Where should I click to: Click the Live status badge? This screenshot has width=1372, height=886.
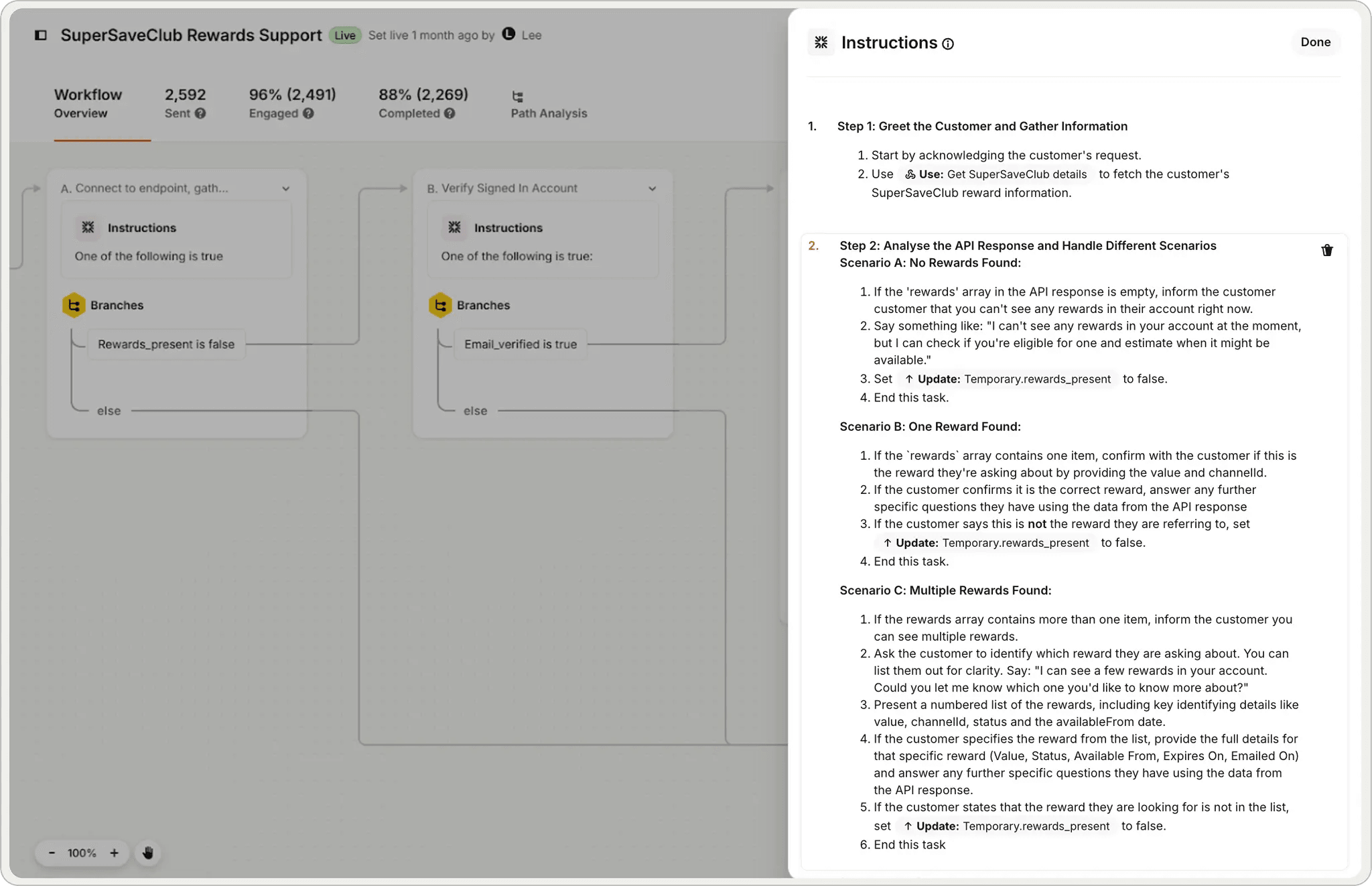345,35
